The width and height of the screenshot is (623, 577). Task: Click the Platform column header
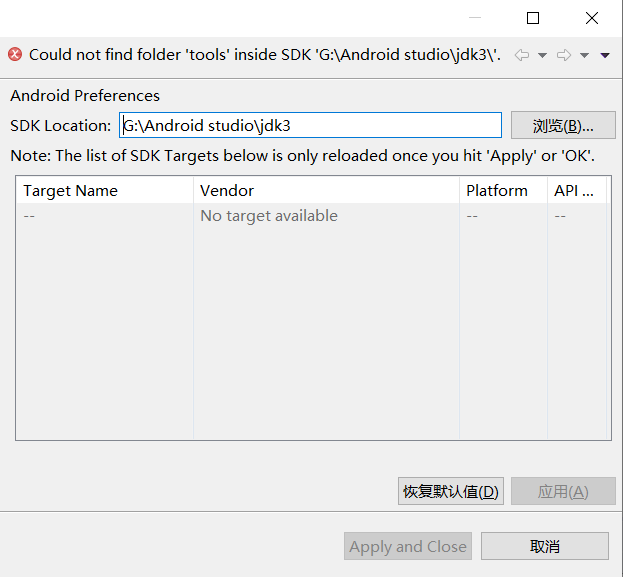pyautogui.click(x=503, y=190)
